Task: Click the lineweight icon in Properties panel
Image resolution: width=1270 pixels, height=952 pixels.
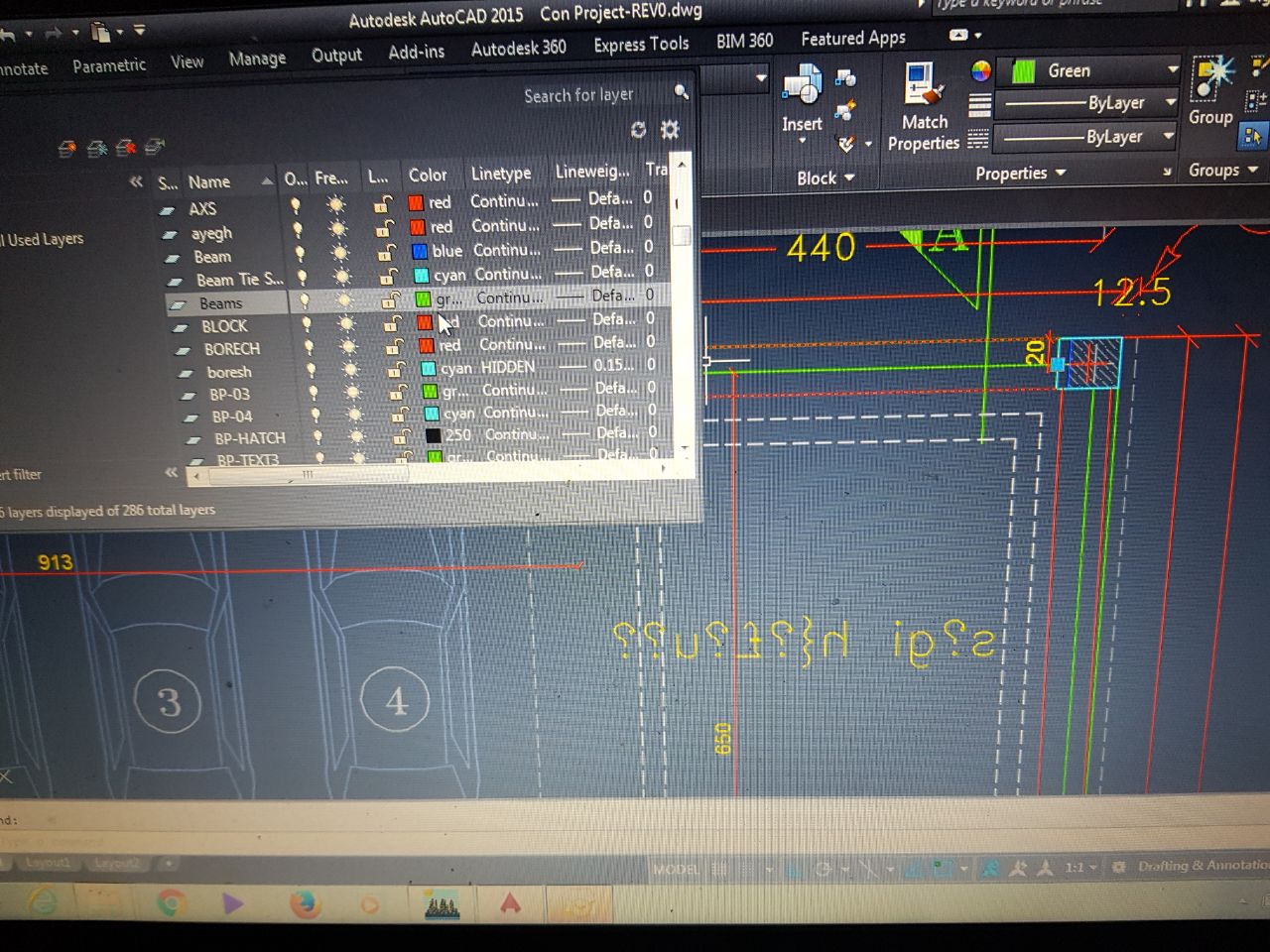Action: 979,104
